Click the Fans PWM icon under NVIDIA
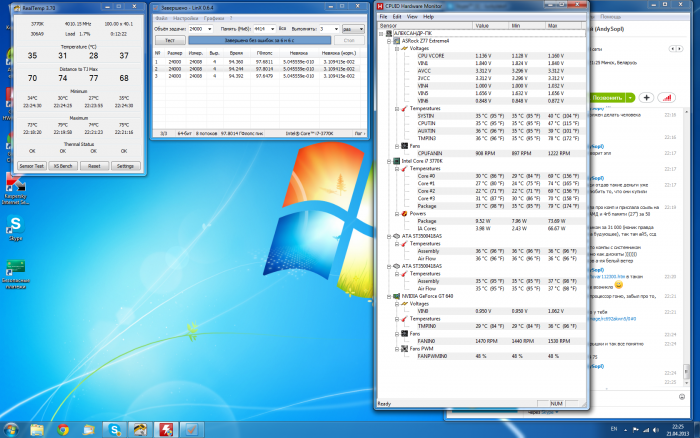 coord(404,349)
